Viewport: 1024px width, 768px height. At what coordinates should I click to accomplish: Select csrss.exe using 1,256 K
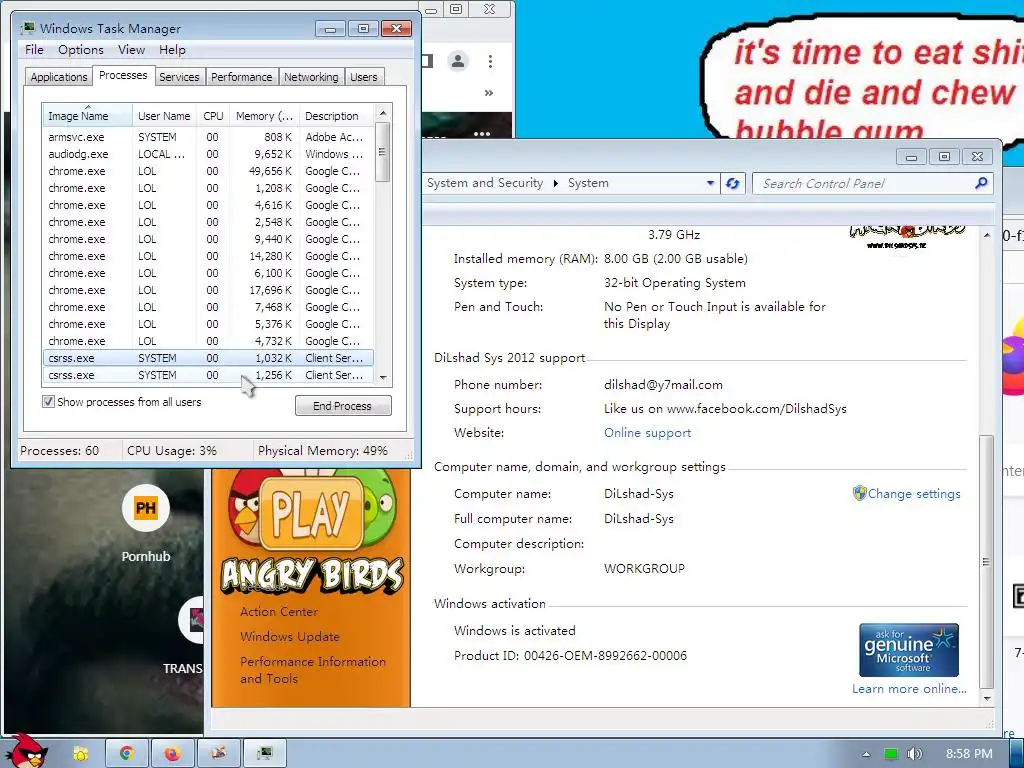click(208, 375)
